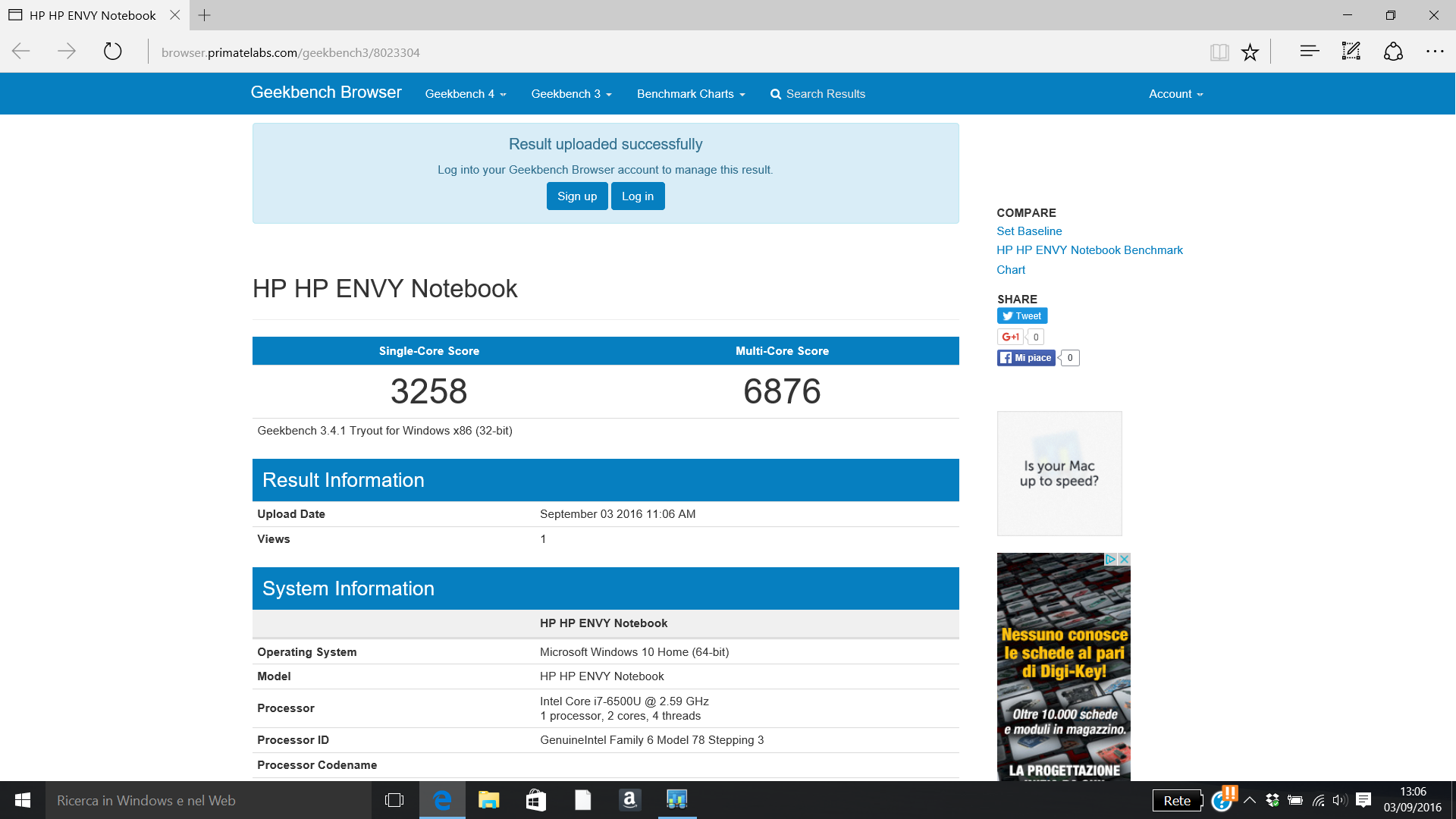Go back to the previous page
This screenshot has width=1456, height=819.
click(x=21, y=52)
